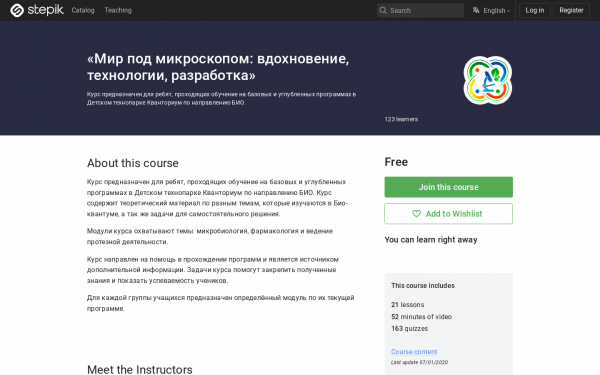Click the course logo thumbnail
Viewport: 600px width, 375px height.
coord(488,80)
